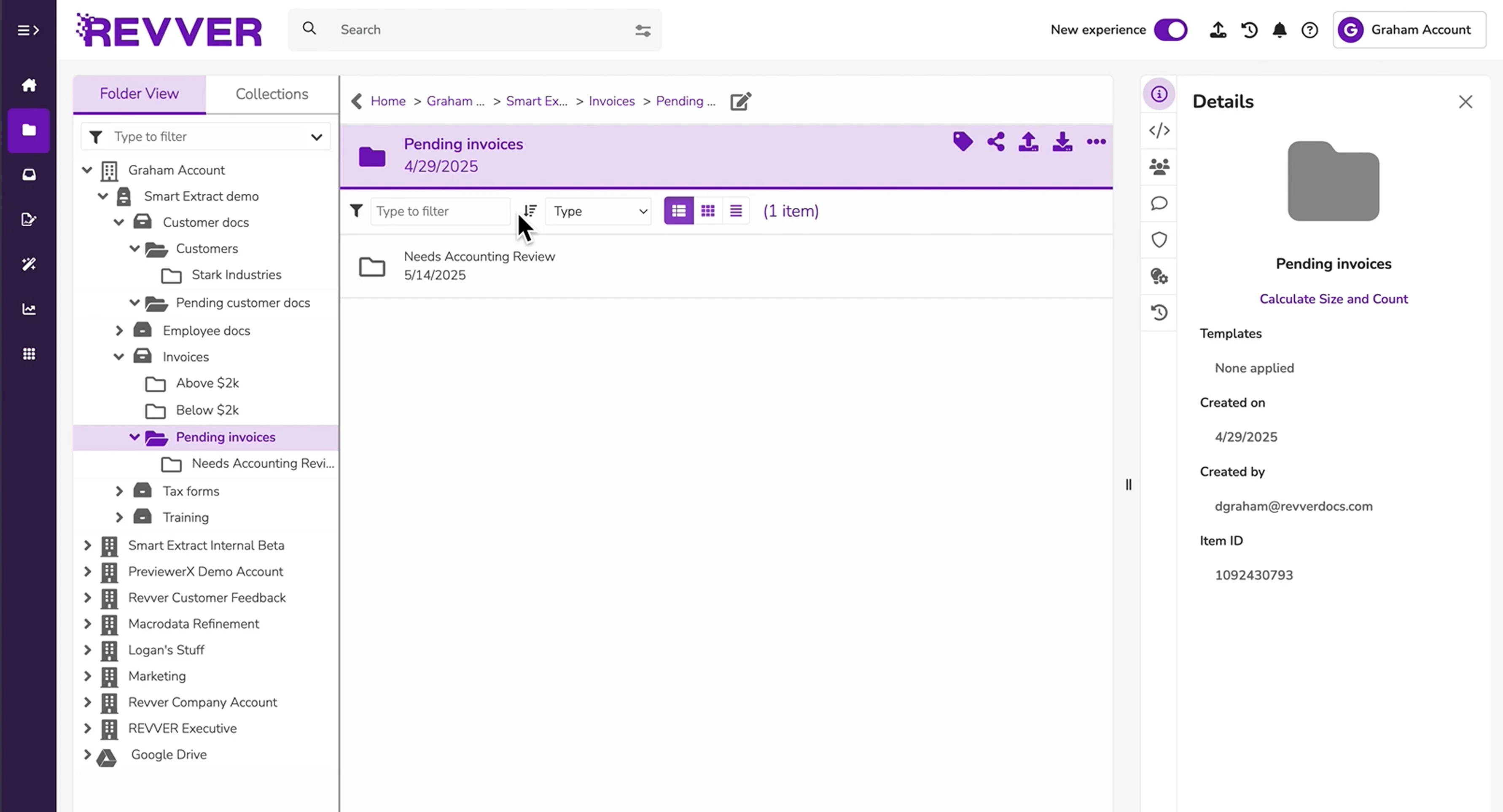
Task: Switch to compact list view
Action: click(736, 211)
